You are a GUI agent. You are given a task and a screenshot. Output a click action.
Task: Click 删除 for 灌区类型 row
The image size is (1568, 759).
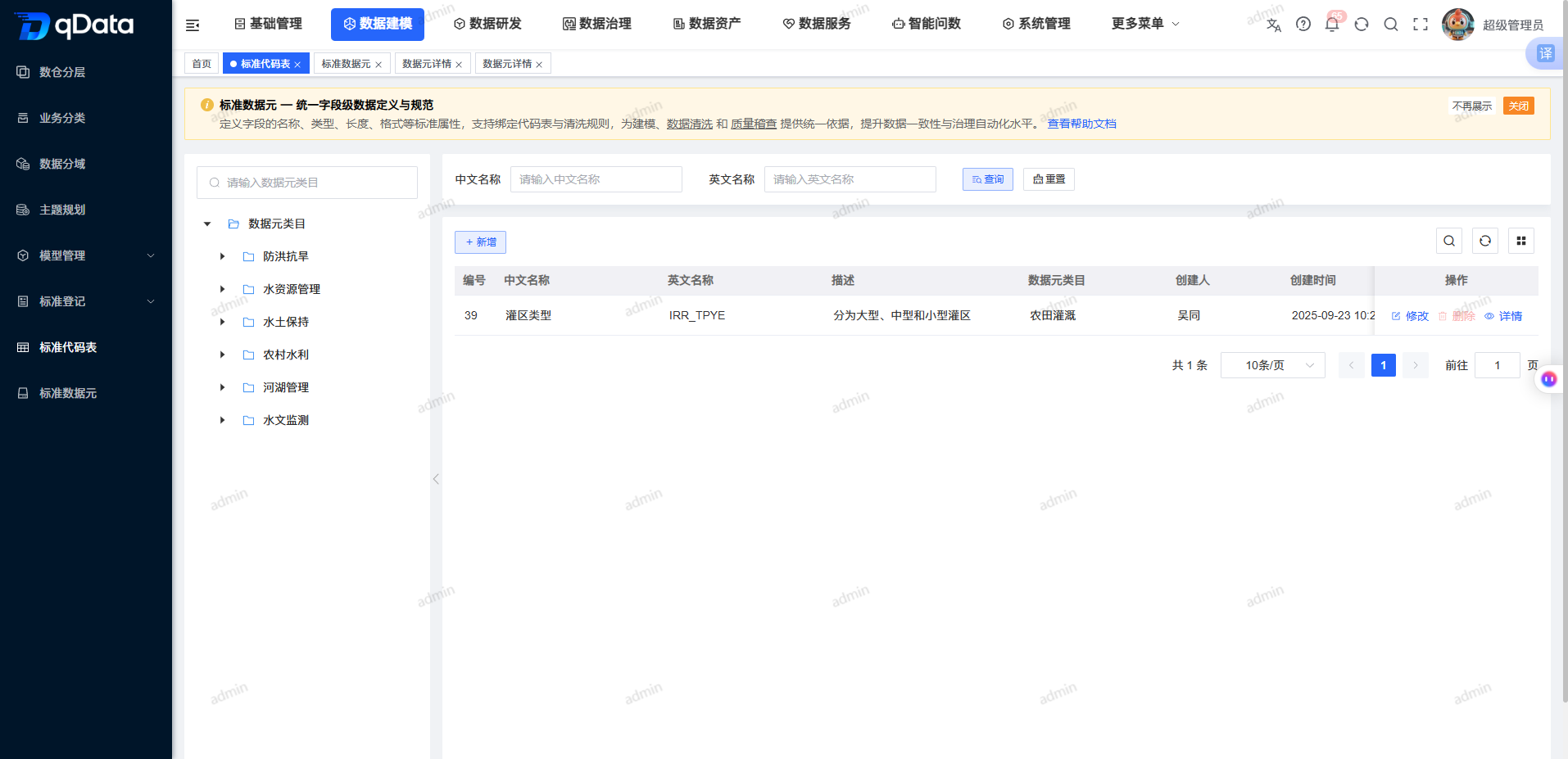click(1457, 316)
